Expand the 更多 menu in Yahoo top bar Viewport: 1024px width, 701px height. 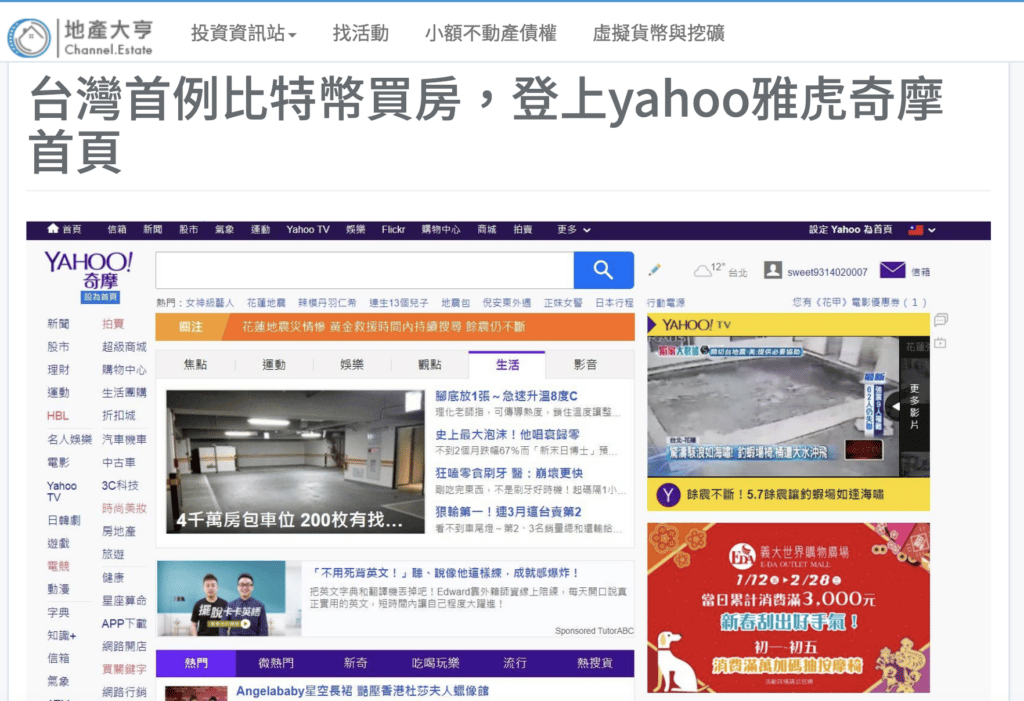pos(573,230)
